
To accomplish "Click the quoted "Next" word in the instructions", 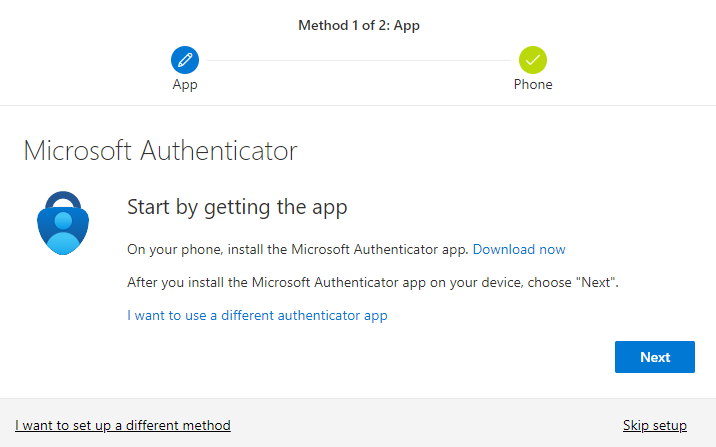I will coord(596,283).
